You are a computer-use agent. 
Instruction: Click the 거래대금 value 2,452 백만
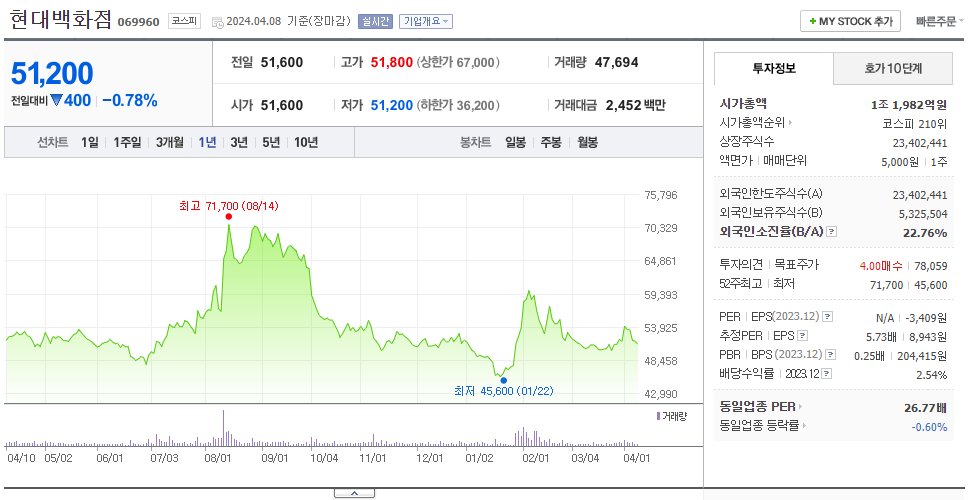pyautogui.click(x=636, y=106)
